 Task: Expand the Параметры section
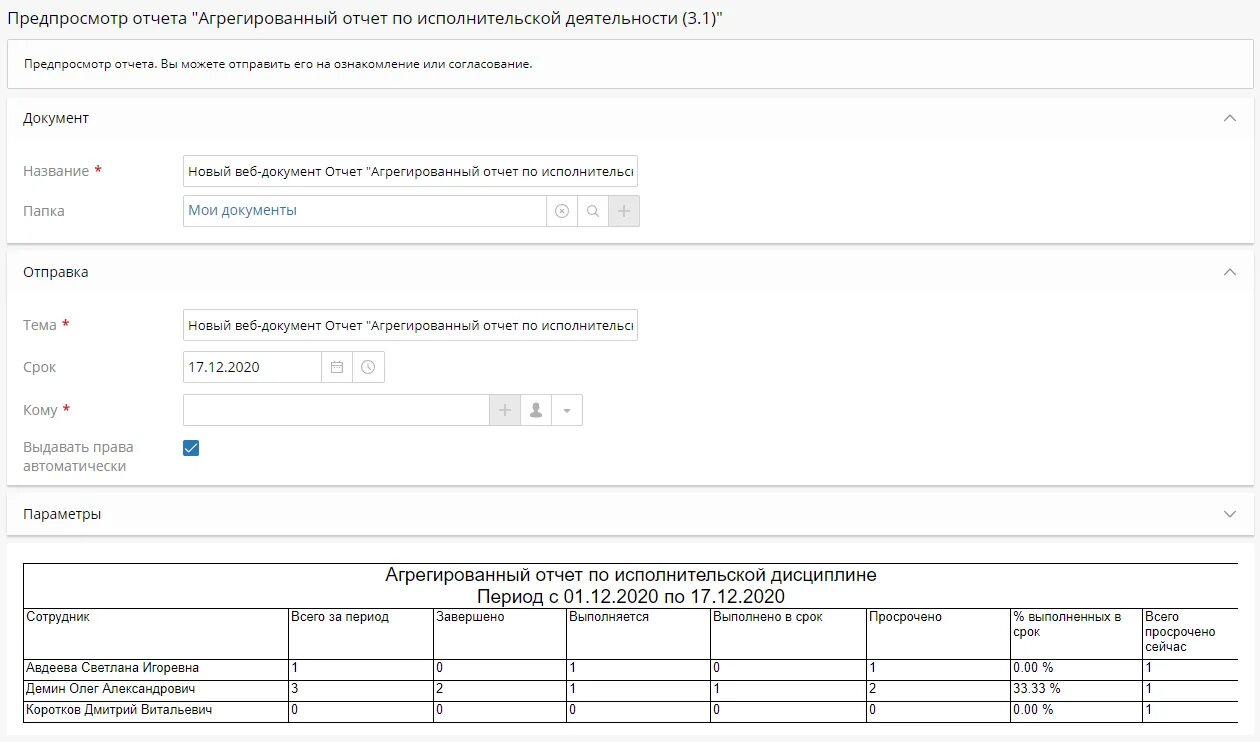[1230, 514]
